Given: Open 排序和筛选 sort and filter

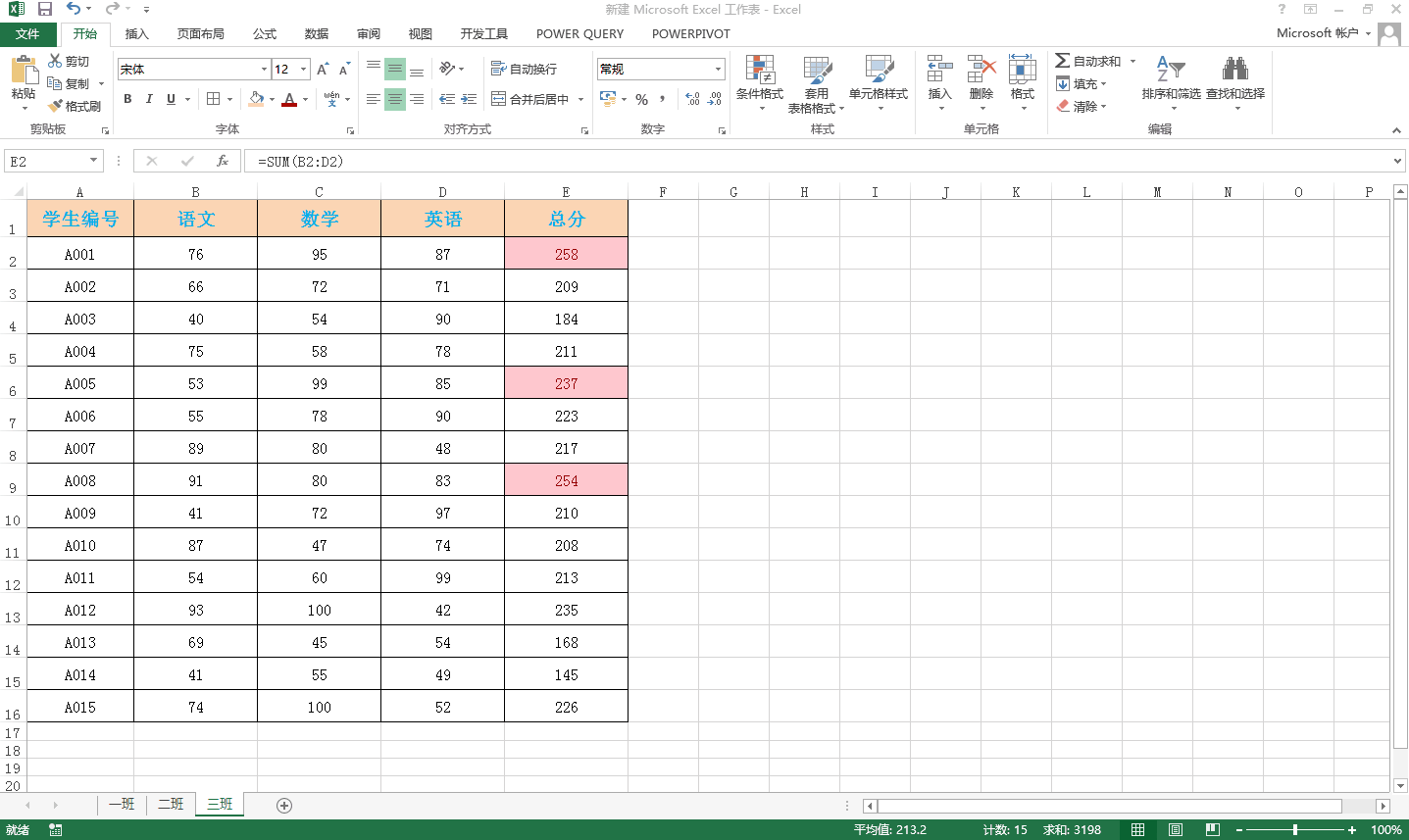Looking at the screenshot, I should [1171, 82].
